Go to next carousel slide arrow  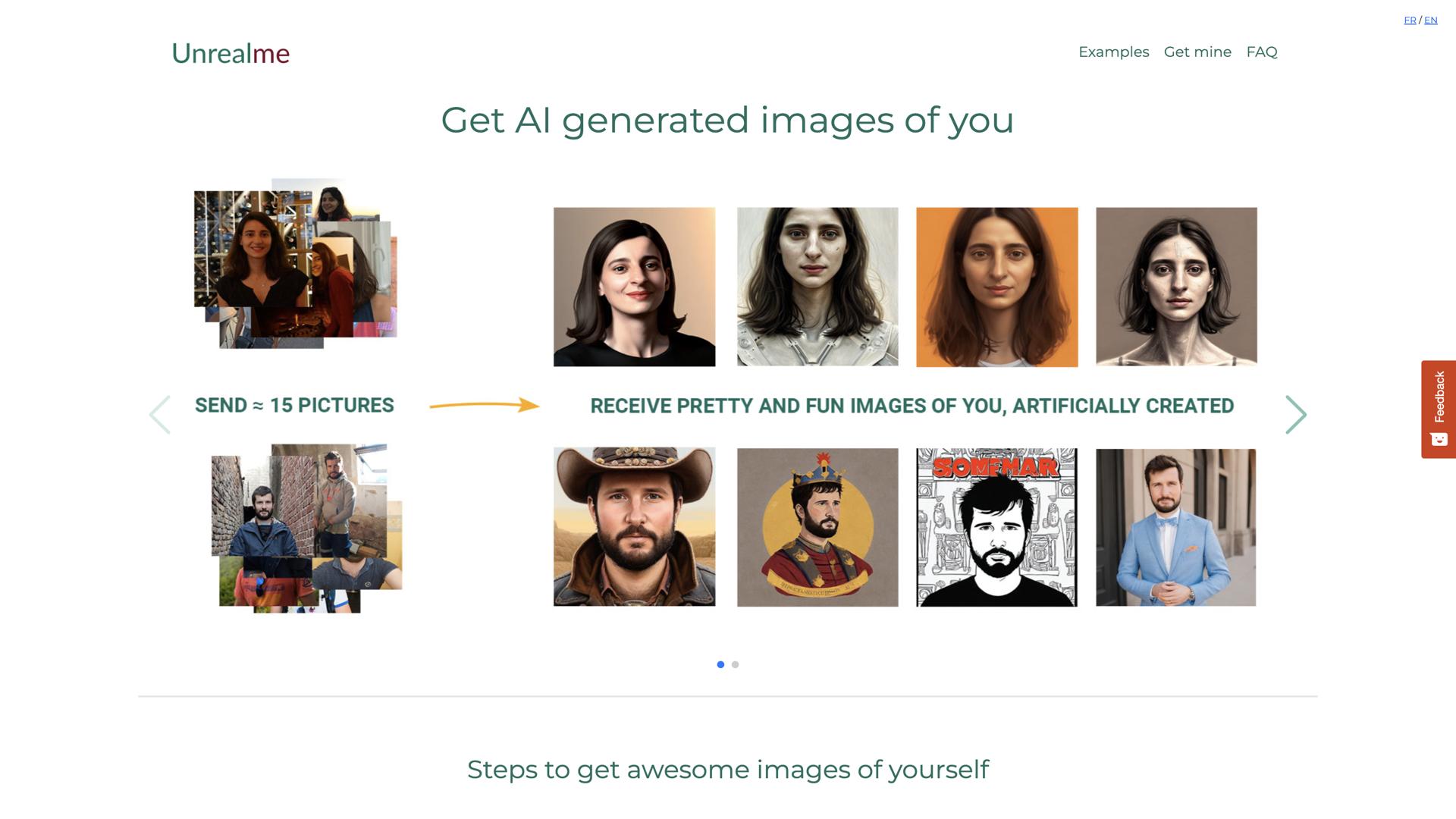[1295, 415]
